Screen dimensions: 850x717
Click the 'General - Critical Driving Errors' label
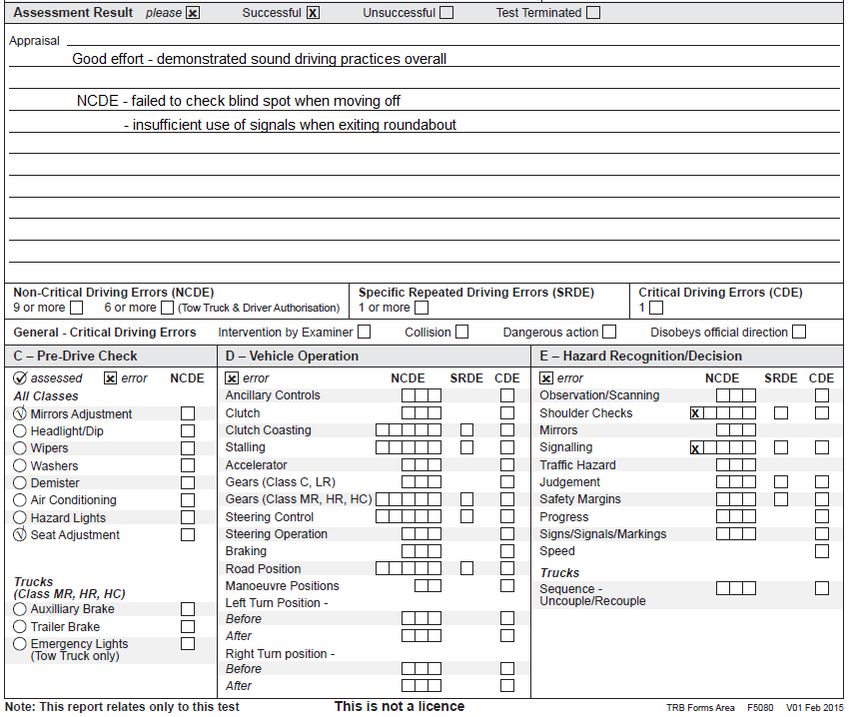tap(105, 332)
